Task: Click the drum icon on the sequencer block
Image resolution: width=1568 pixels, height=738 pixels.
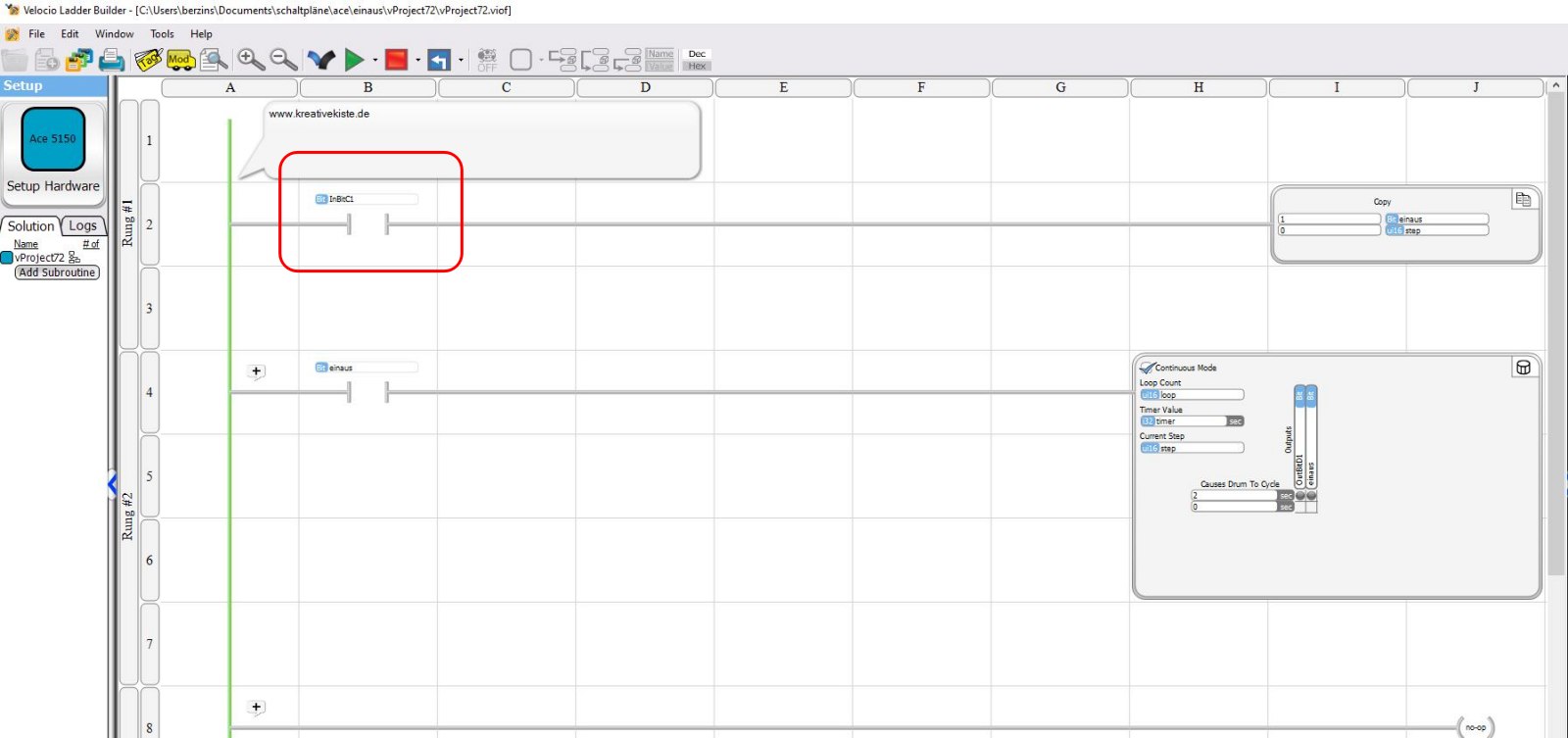Action: [1523, 368]
